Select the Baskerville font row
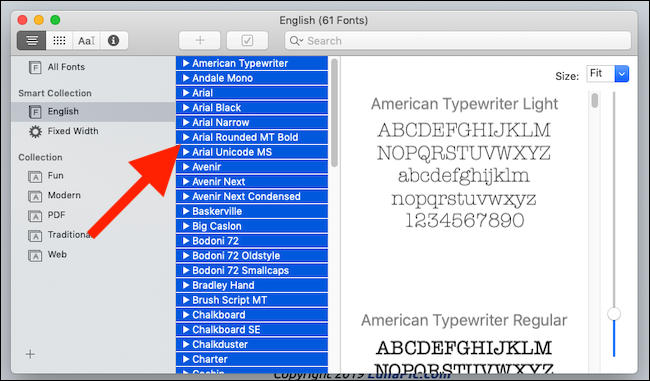This screenshot has width=650, height=381. 252,211
